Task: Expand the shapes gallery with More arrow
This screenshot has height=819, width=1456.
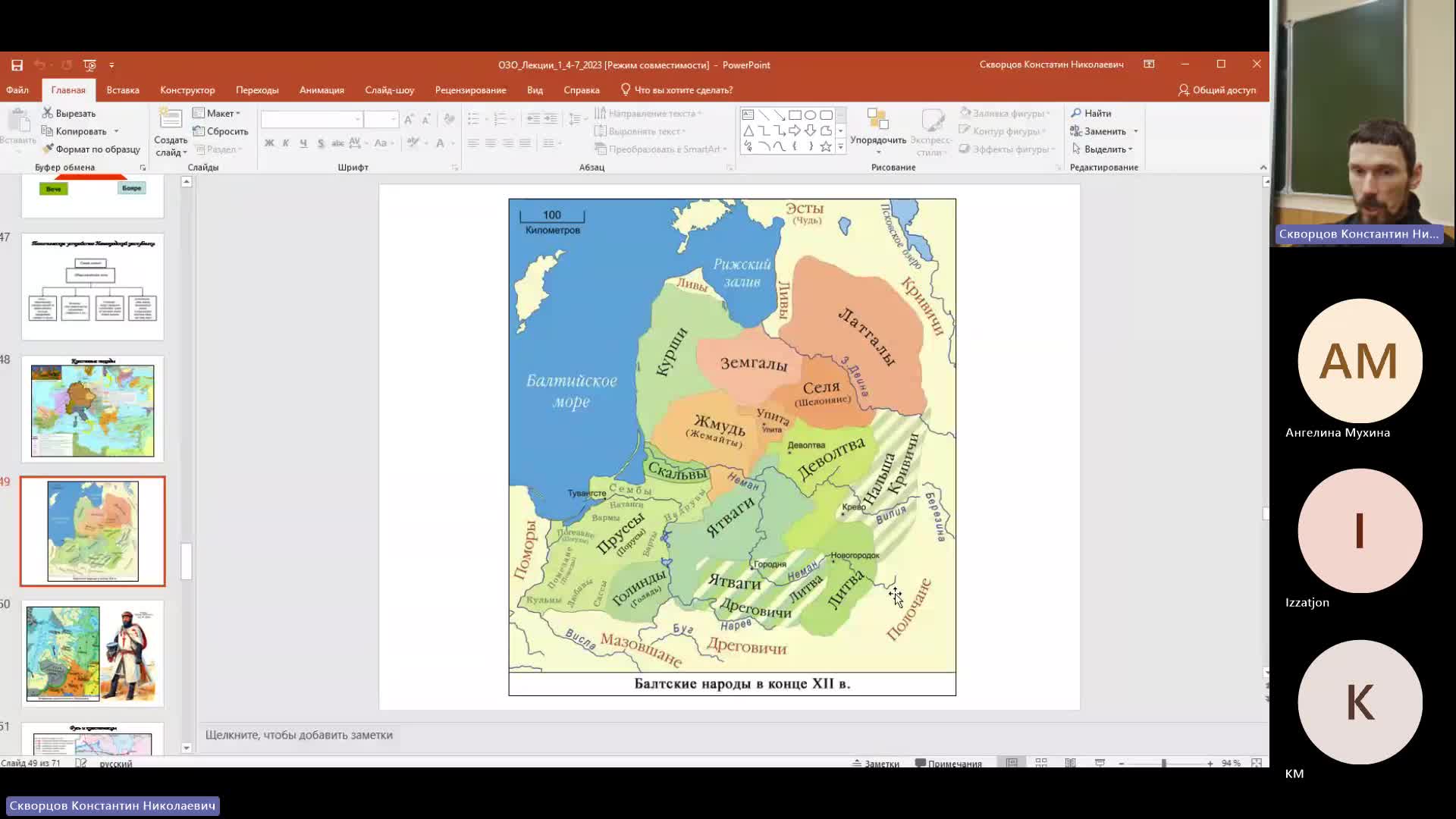Action: [840, 147]
